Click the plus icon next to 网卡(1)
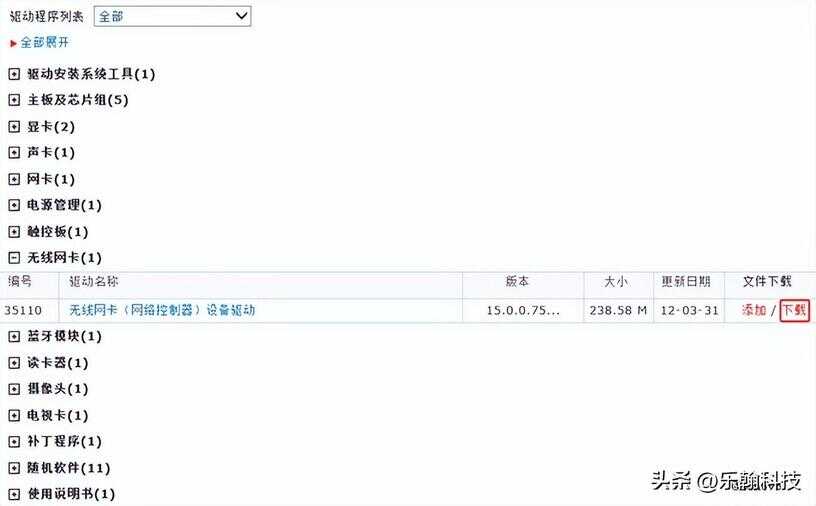The height and width of the screenshot is (506, 816). coord(14,179)
